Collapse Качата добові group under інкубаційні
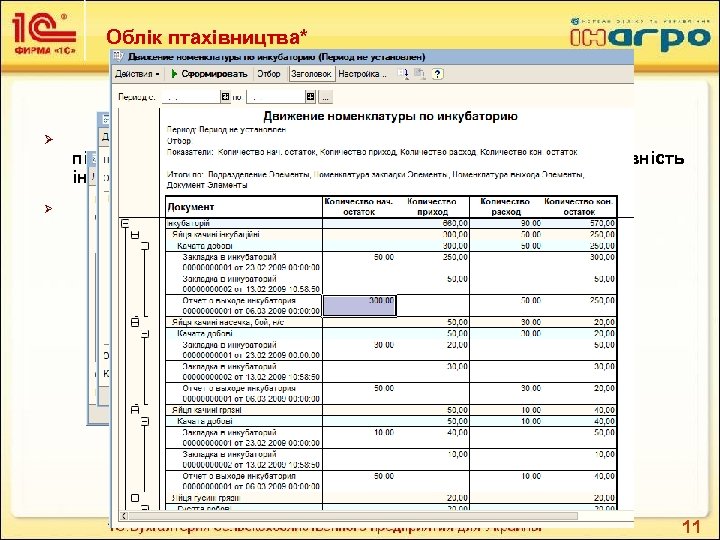Viewport: 720px width, 540px height. point(145,246)
